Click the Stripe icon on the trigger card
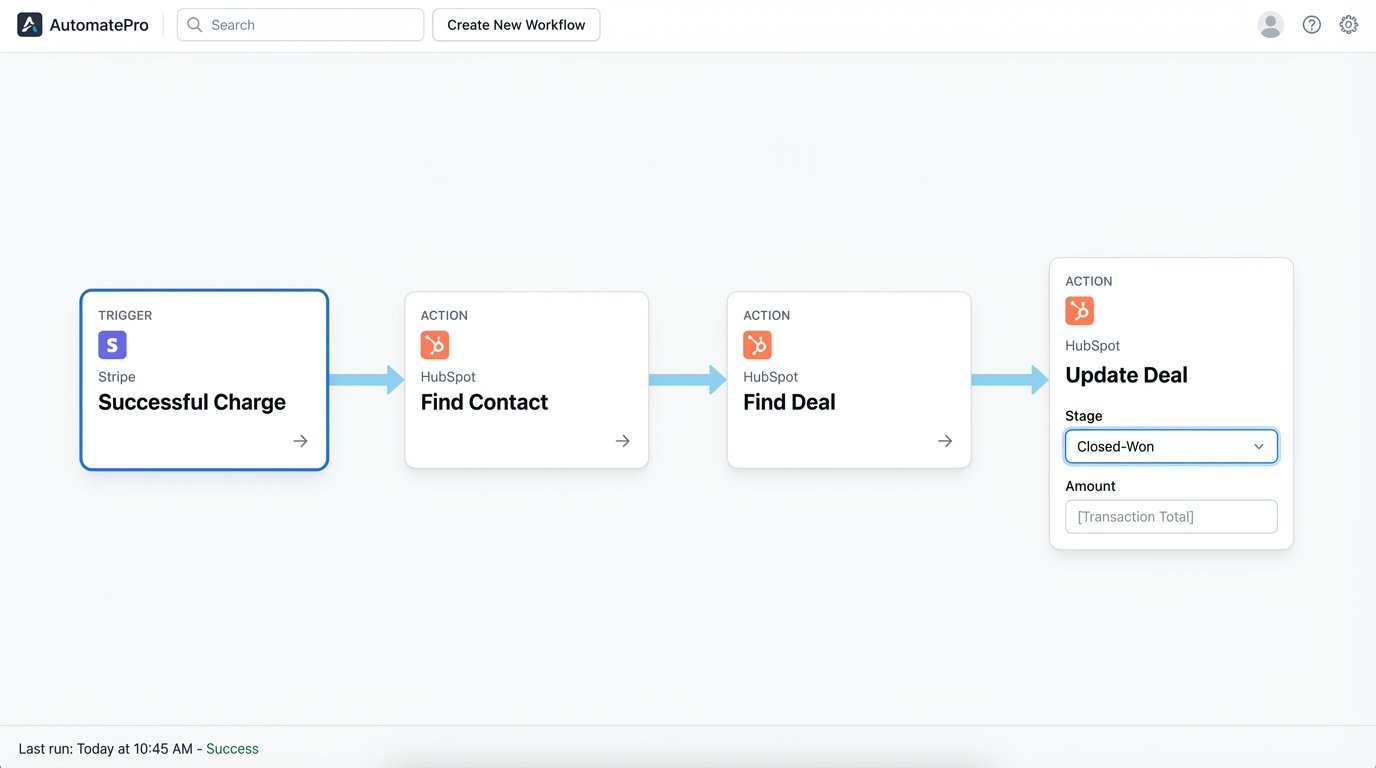 [x=112, y=344]
